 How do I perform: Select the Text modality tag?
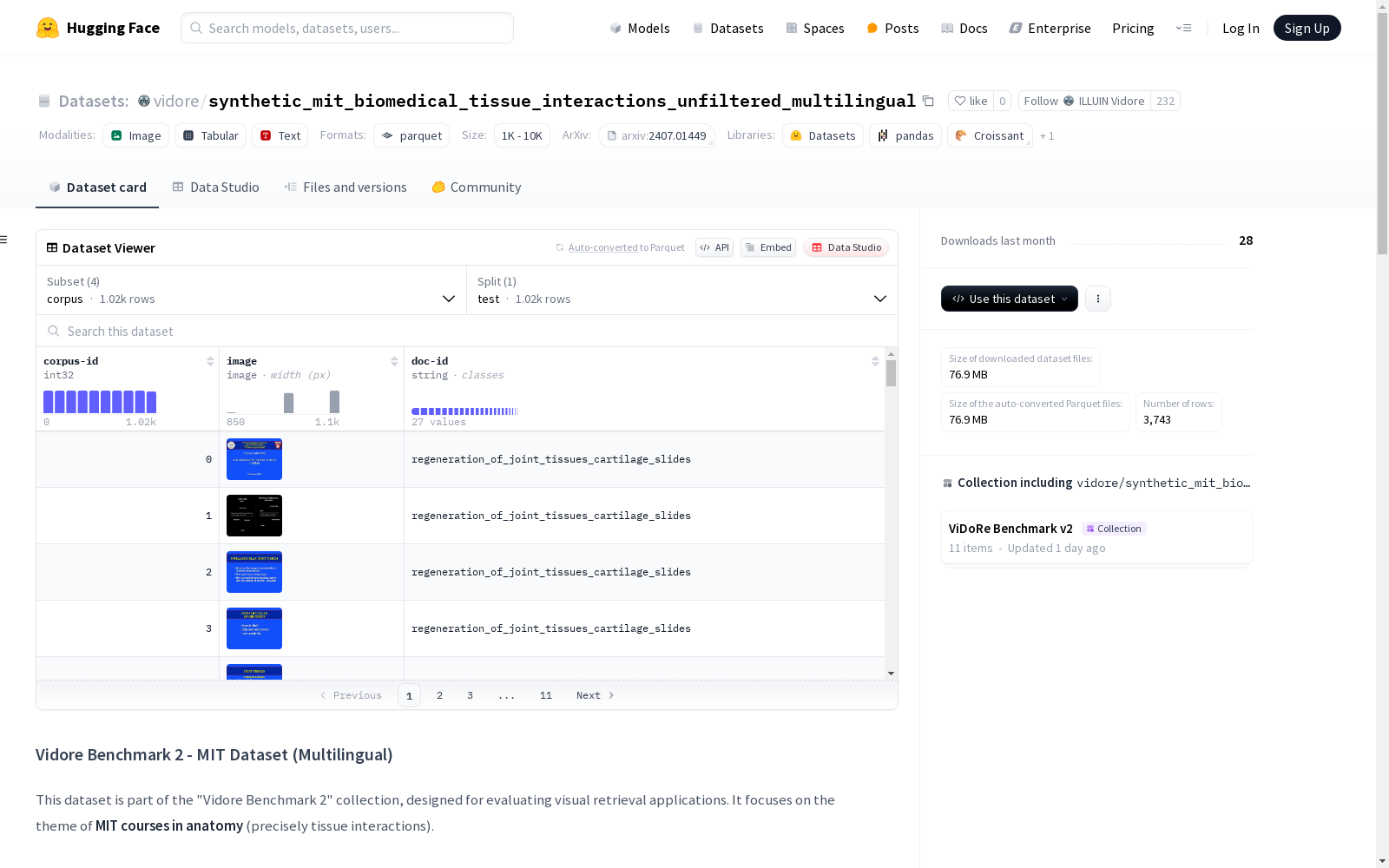click(x=280, y=135)
